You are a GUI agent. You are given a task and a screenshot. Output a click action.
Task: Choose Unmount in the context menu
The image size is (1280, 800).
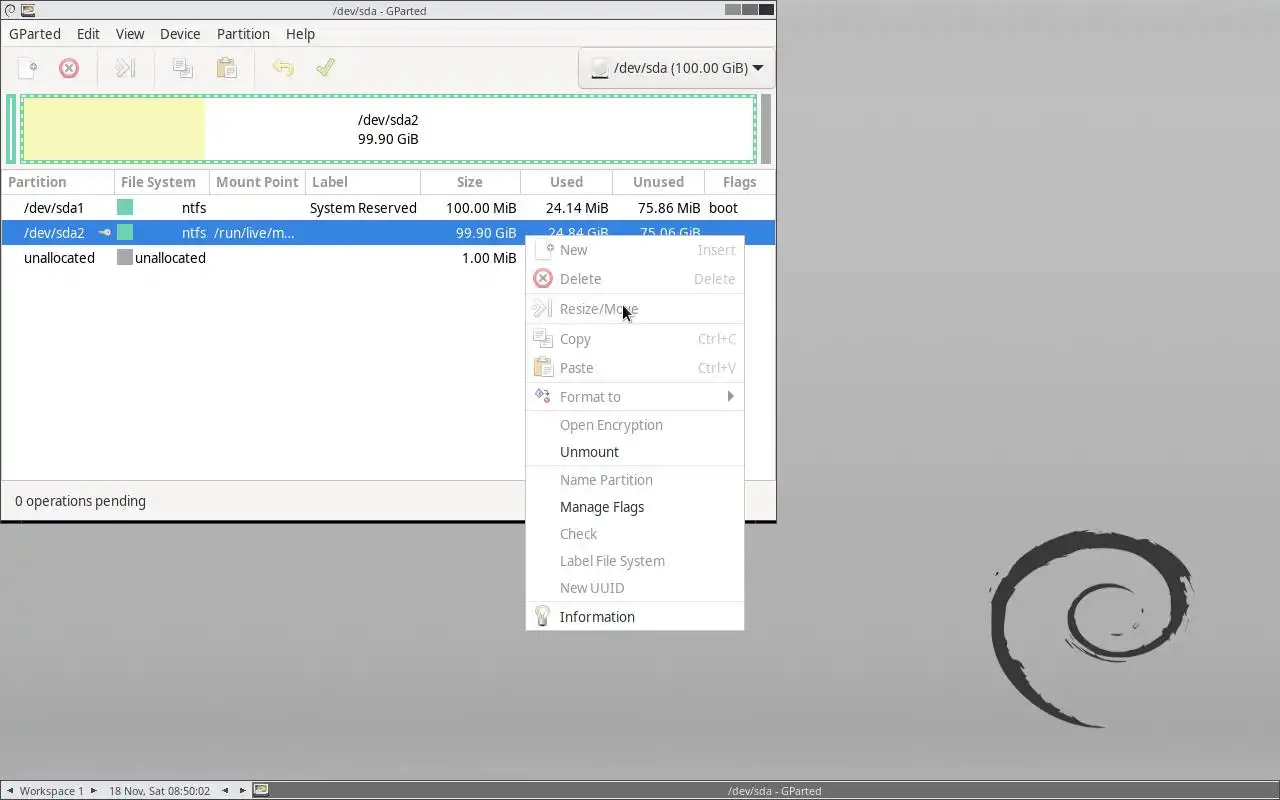pos(635,452)
